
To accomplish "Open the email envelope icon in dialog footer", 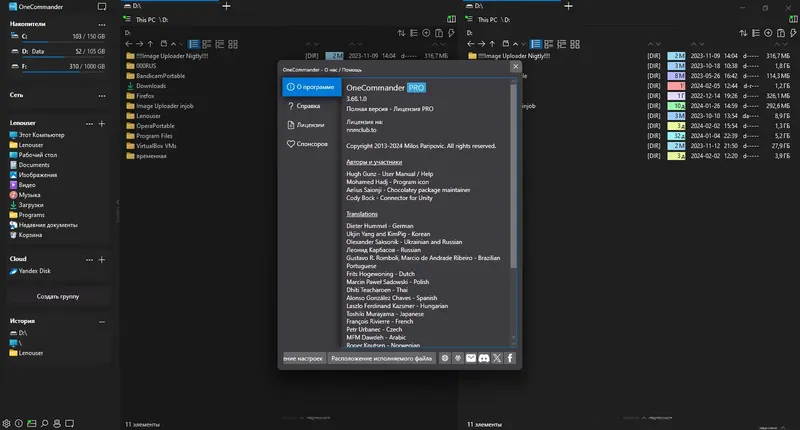I will [471, 358].
